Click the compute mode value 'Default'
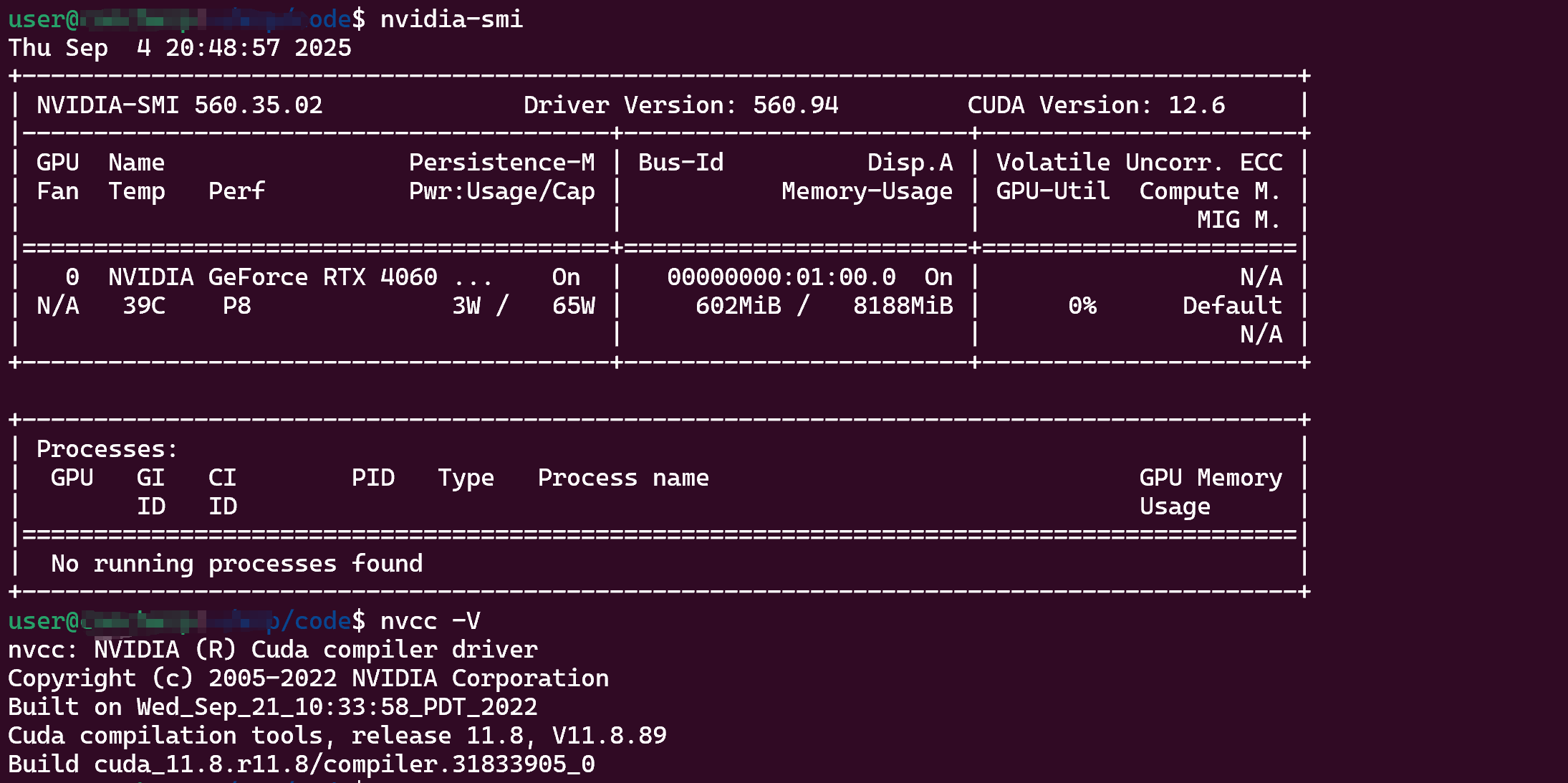Viewport: 1568px width, 783px height. pyautogui.click(x=1233, y=306)
